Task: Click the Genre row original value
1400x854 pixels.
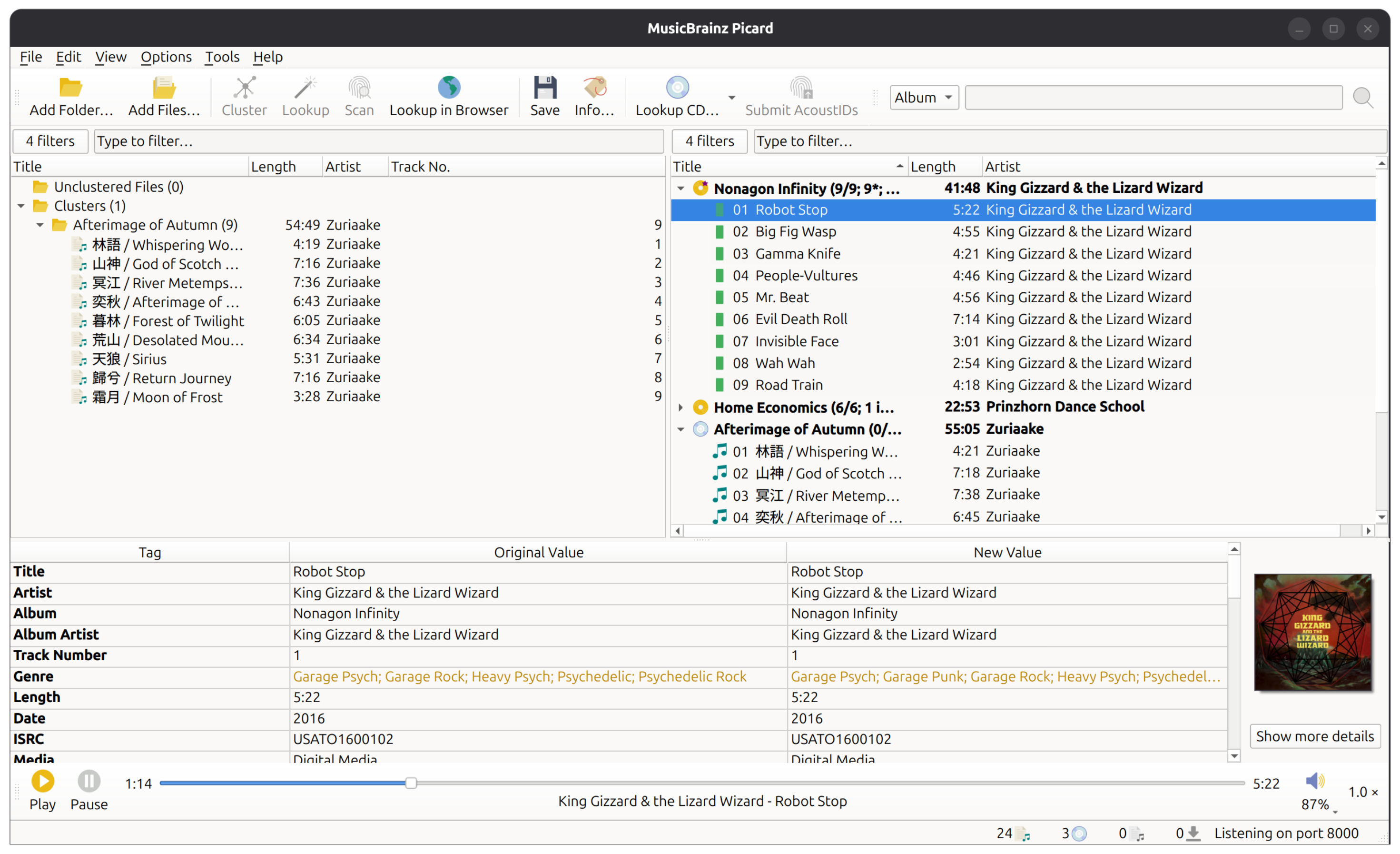Action: [519, 676]
